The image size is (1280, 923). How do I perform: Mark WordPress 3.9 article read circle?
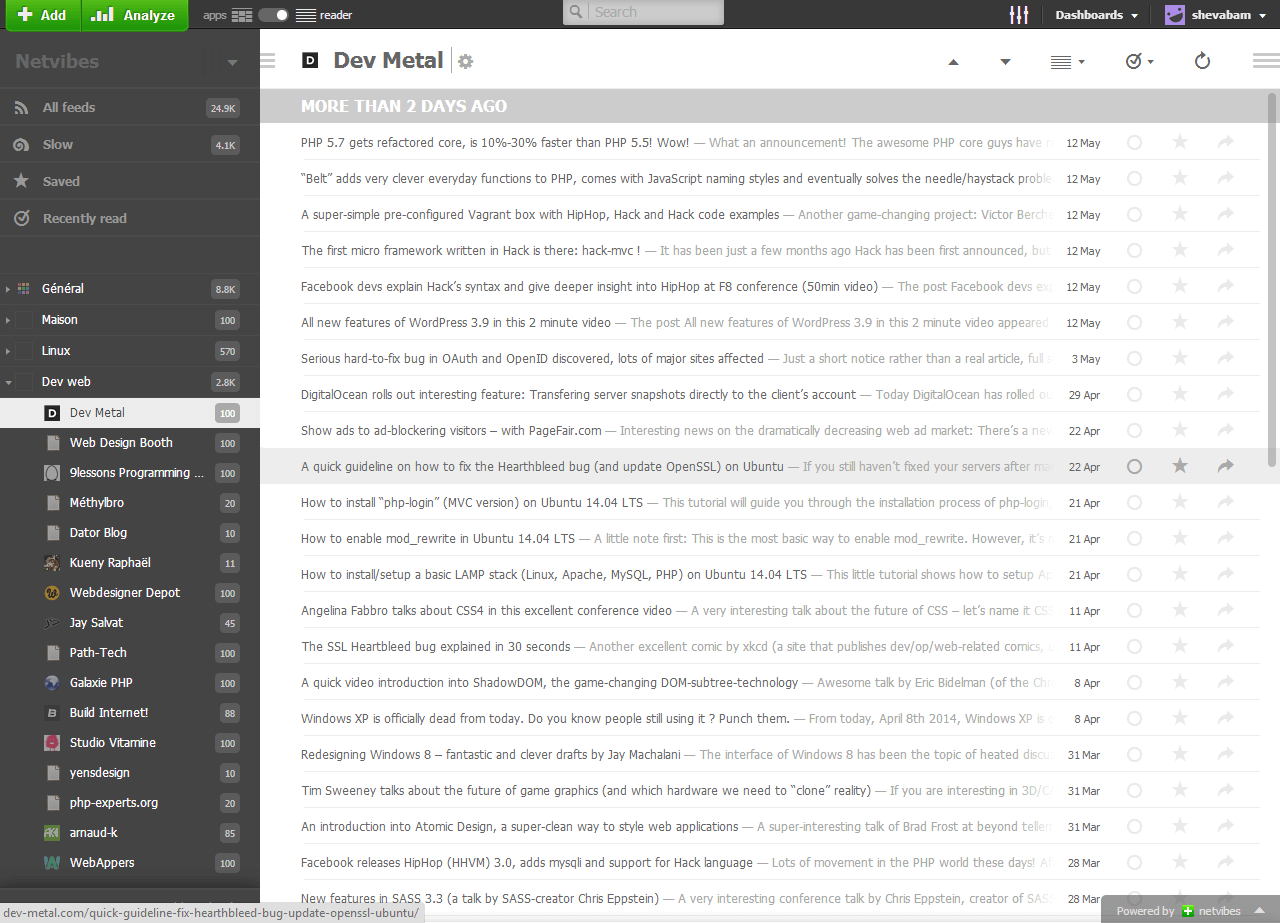tap(1134, 322)
